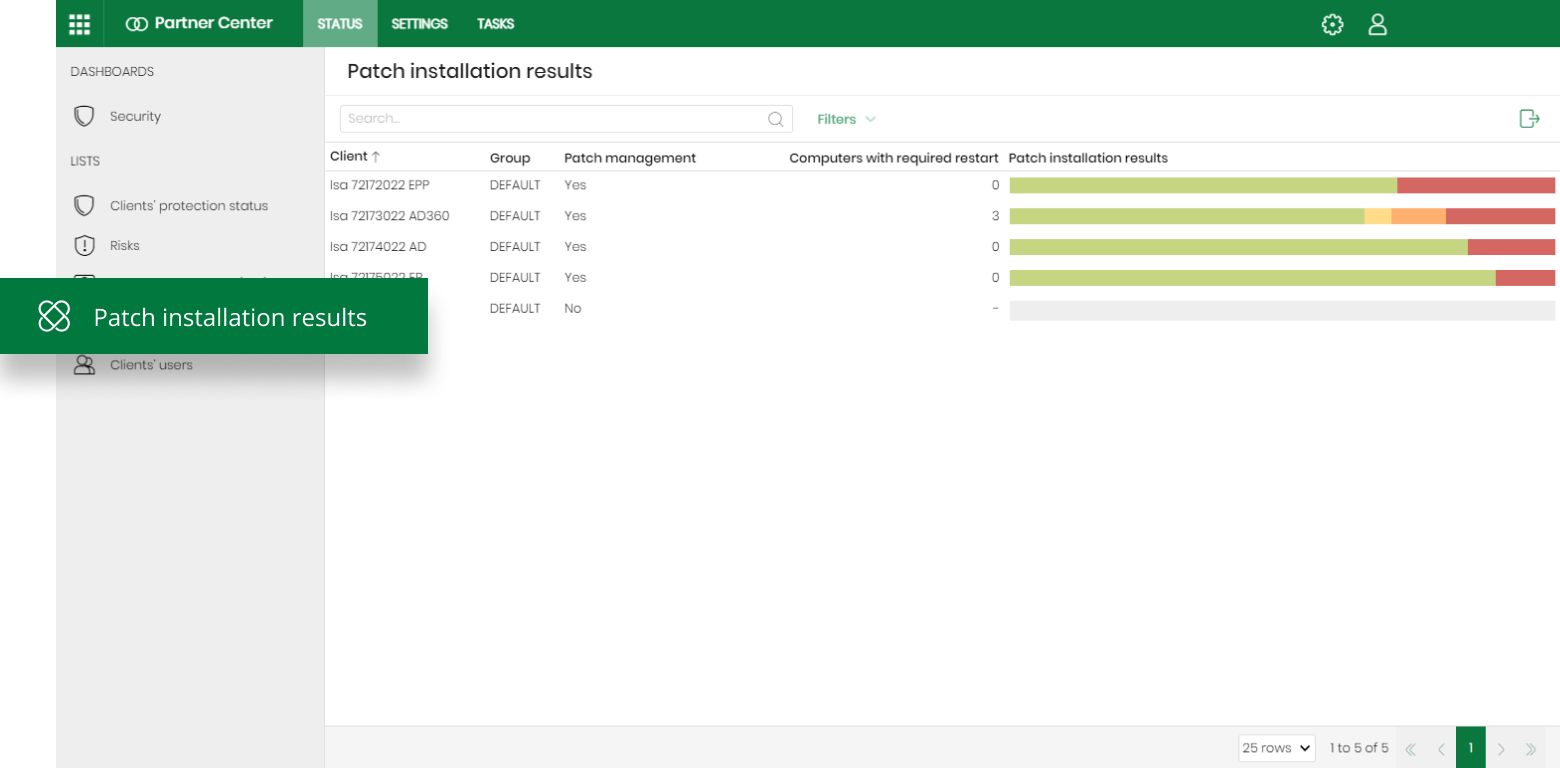Open client lsa 72174022 AD
1560x768 pixels.
378,247
